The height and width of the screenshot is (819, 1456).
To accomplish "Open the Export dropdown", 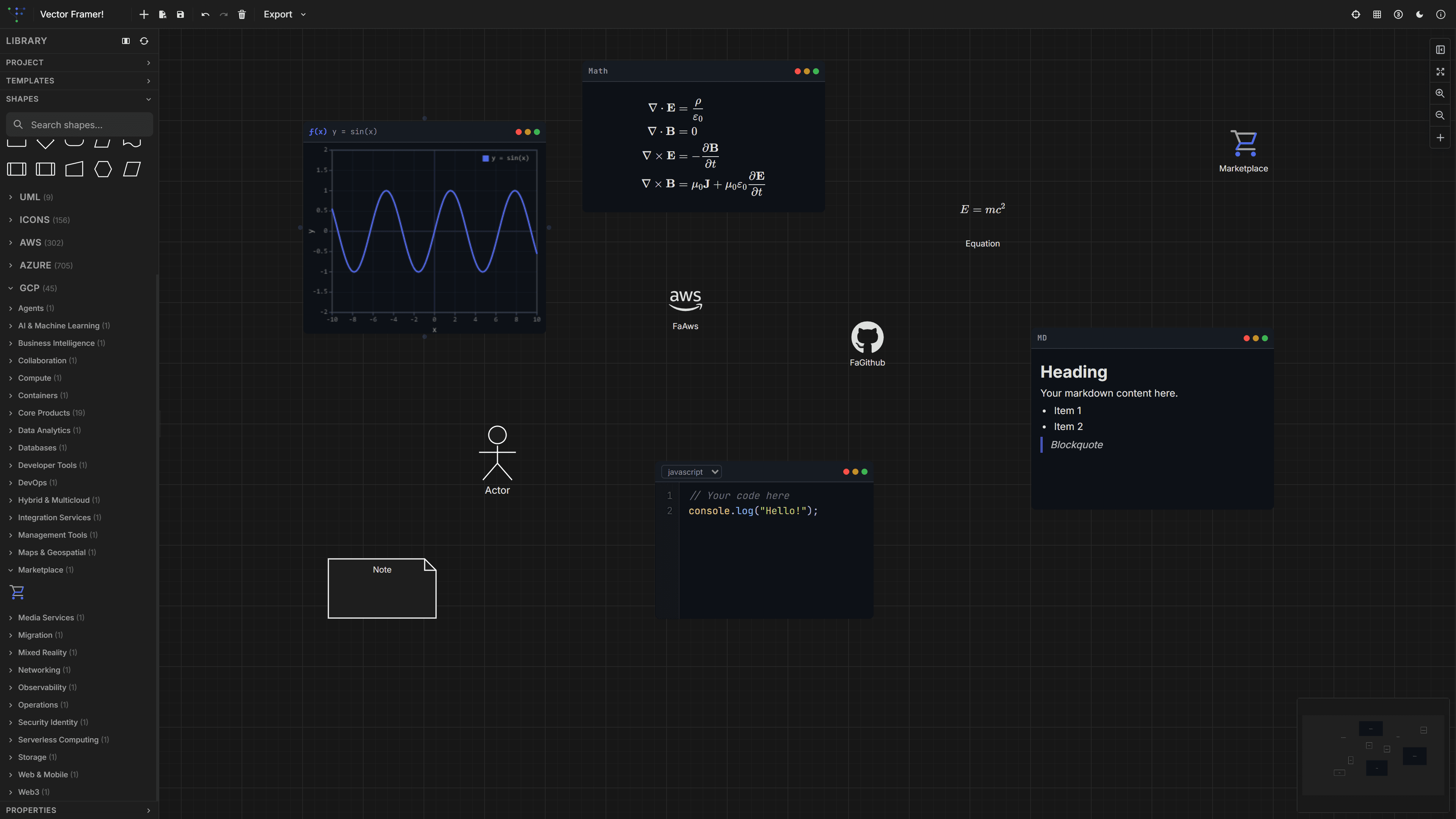I will 284,15.
